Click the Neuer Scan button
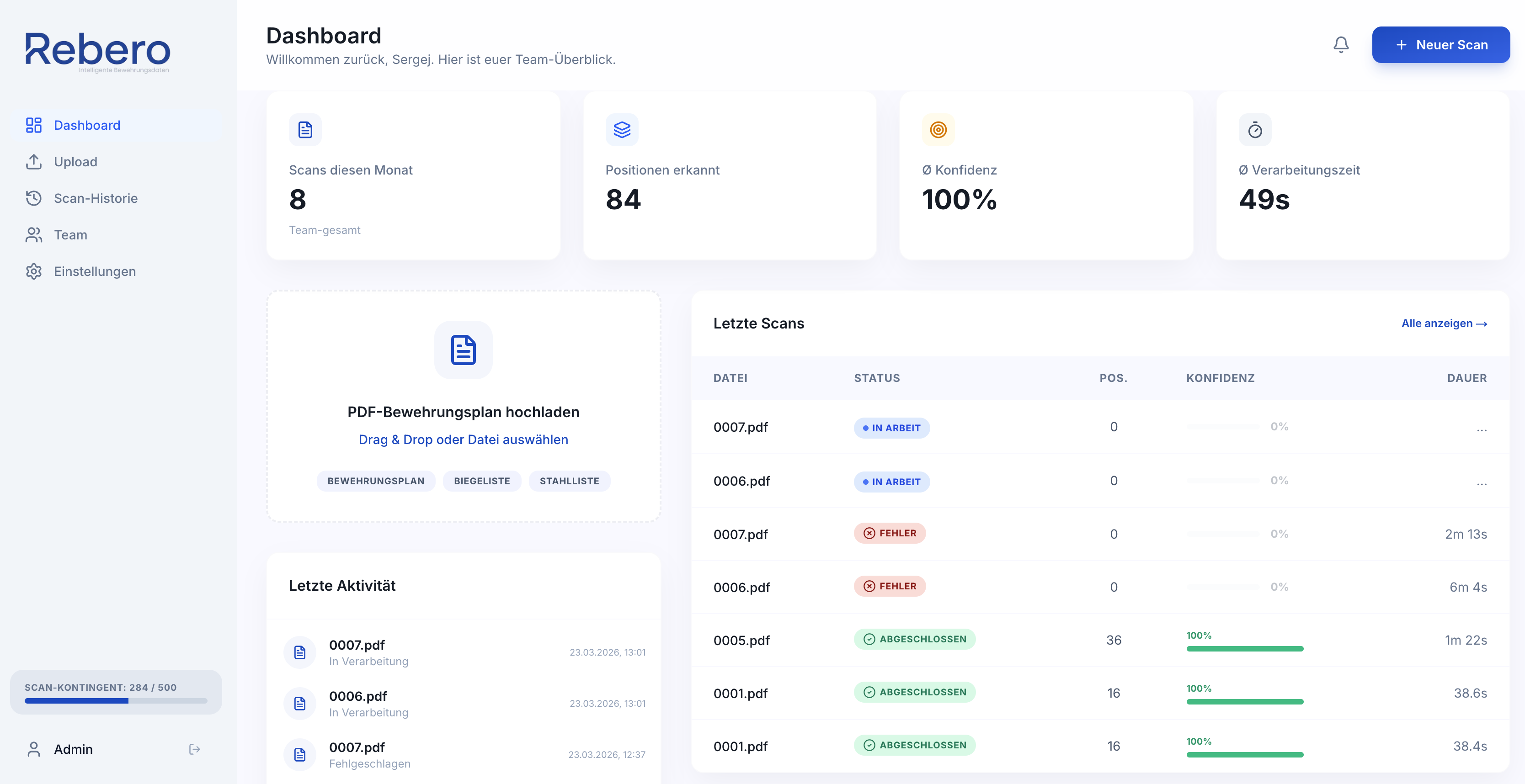Screen dimensions: 1525x784 coord(1441,44)
